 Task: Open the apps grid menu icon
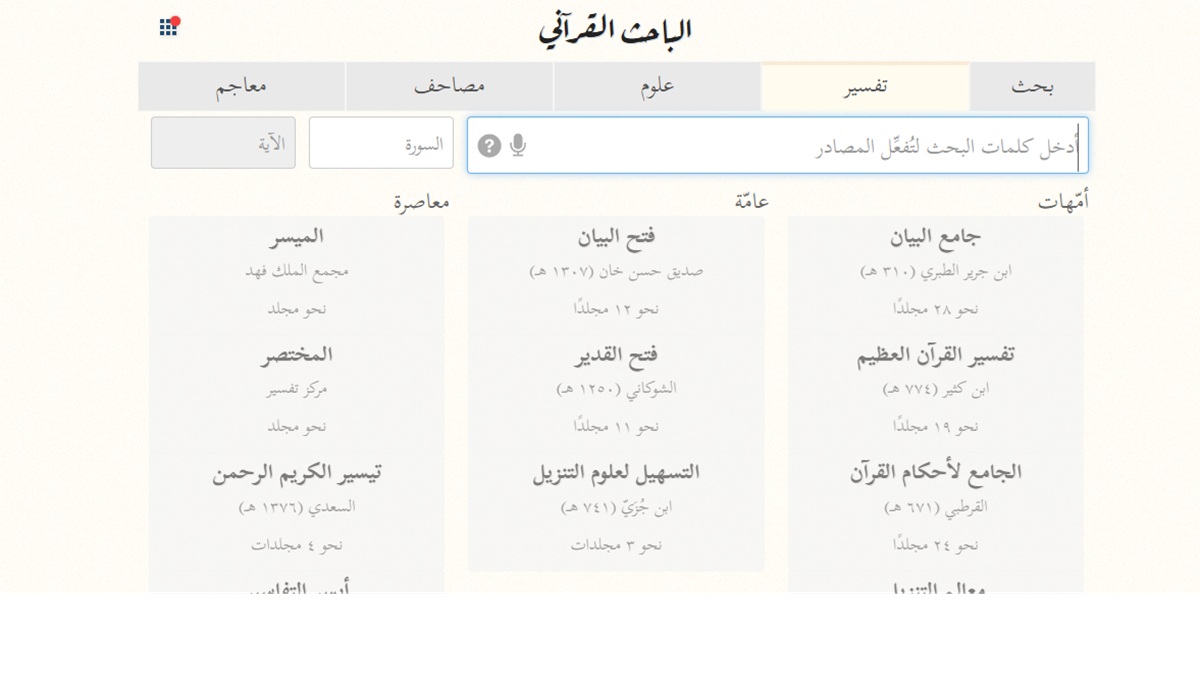tap(168, 27)
